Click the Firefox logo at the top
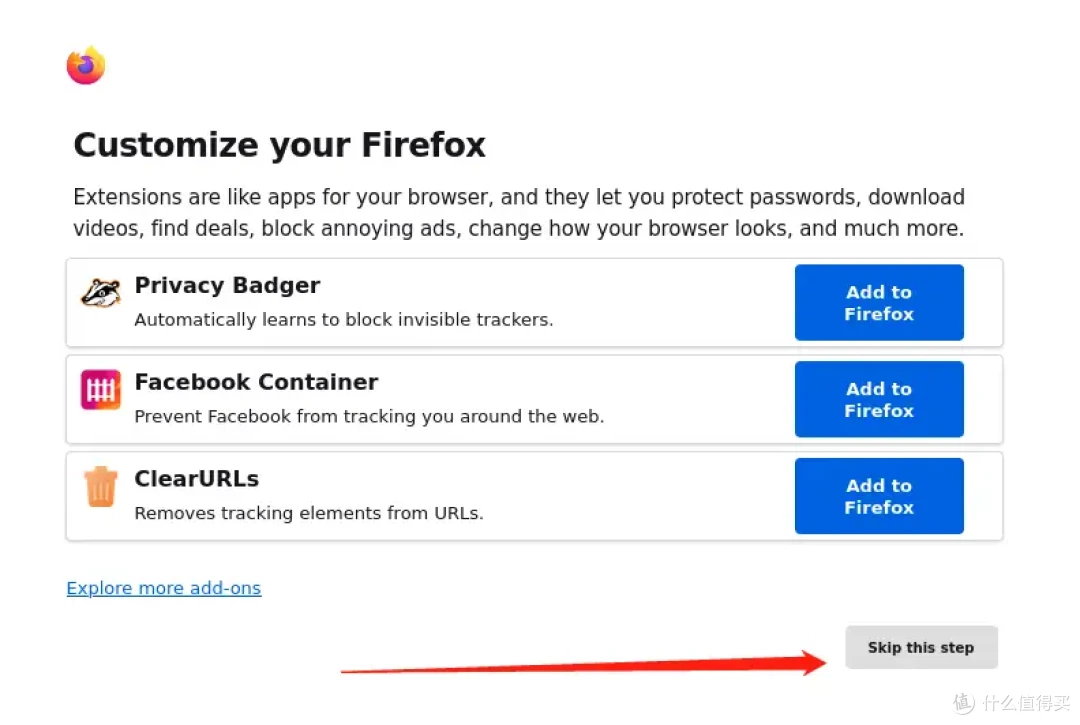1080x725 pixels. pyautogui.click(x=86, y=65)
